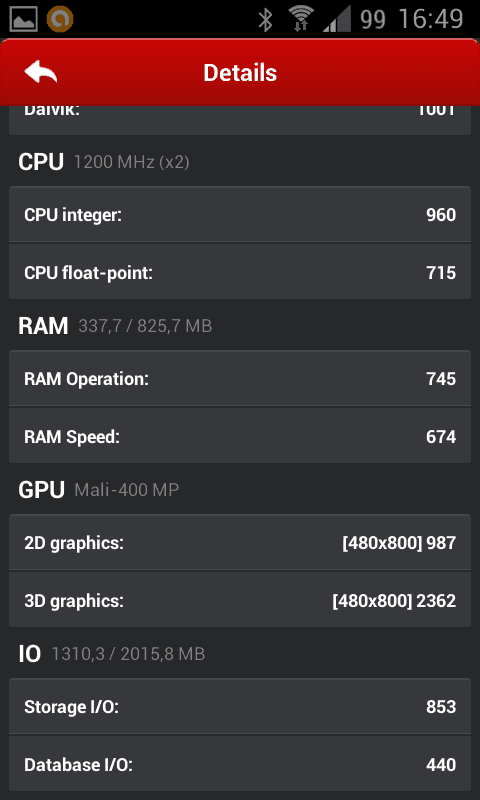Tap the cellular signal strength icon
Image resolution: width=480 pixels, height=800 pixels.
coord(337,19)
